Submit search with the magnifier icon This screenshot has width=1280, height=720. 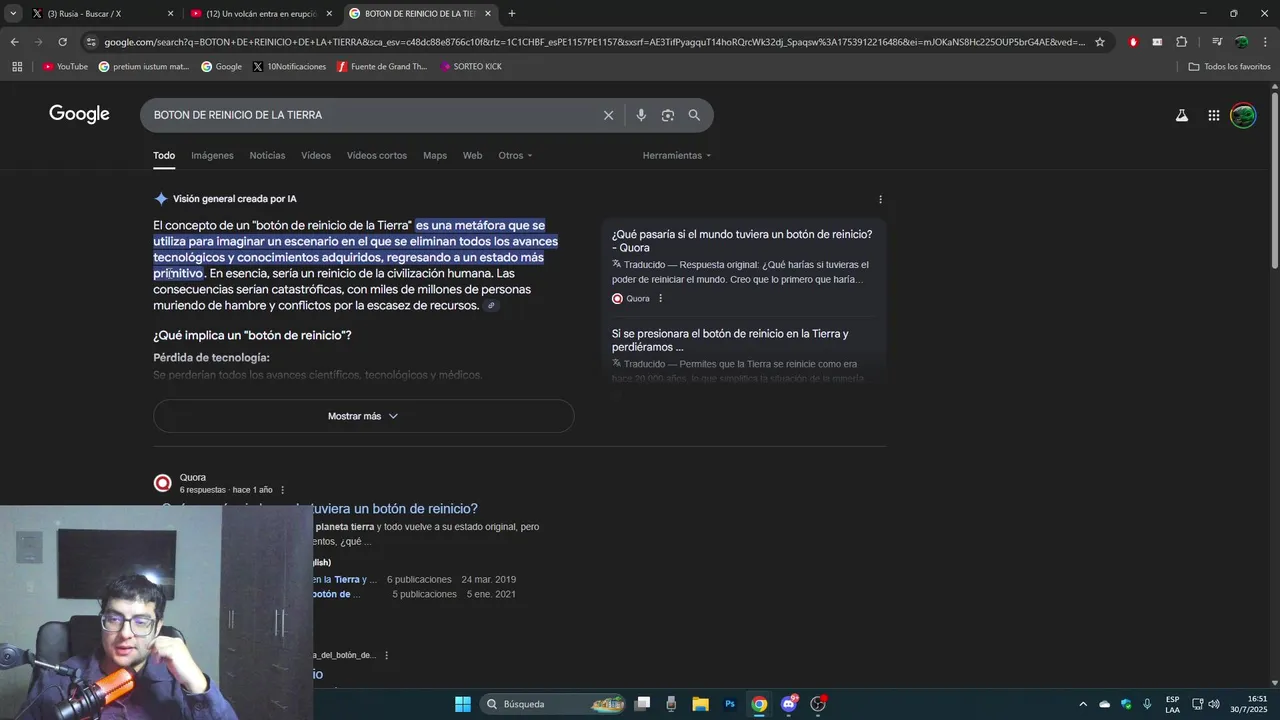(x=694, y=115)
